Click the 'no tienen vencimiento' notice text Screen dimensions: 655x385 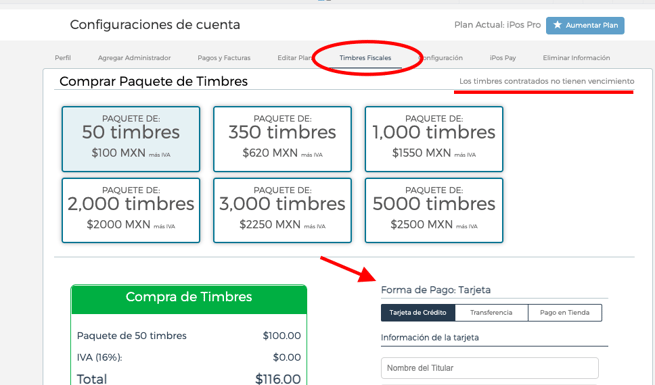547,81
